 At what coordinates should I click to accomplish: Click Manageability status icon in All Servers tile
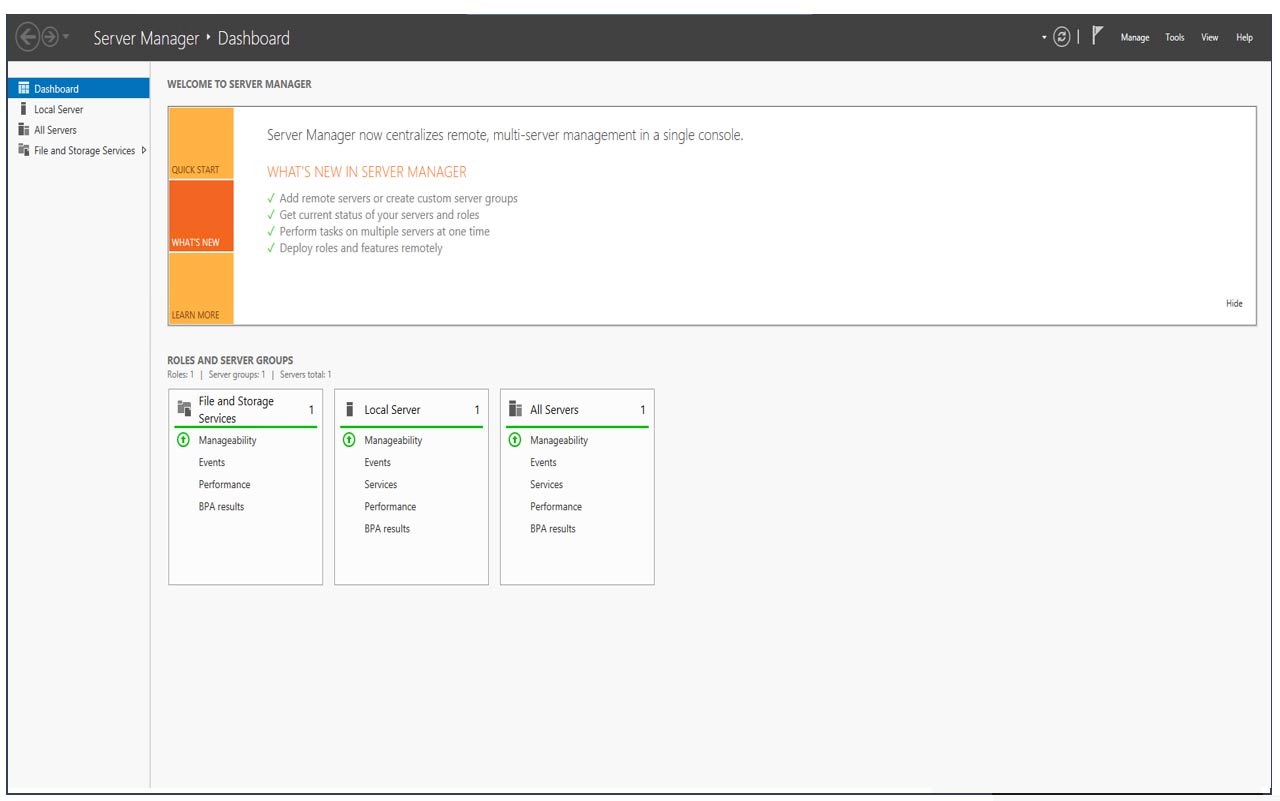coord(515,440)
